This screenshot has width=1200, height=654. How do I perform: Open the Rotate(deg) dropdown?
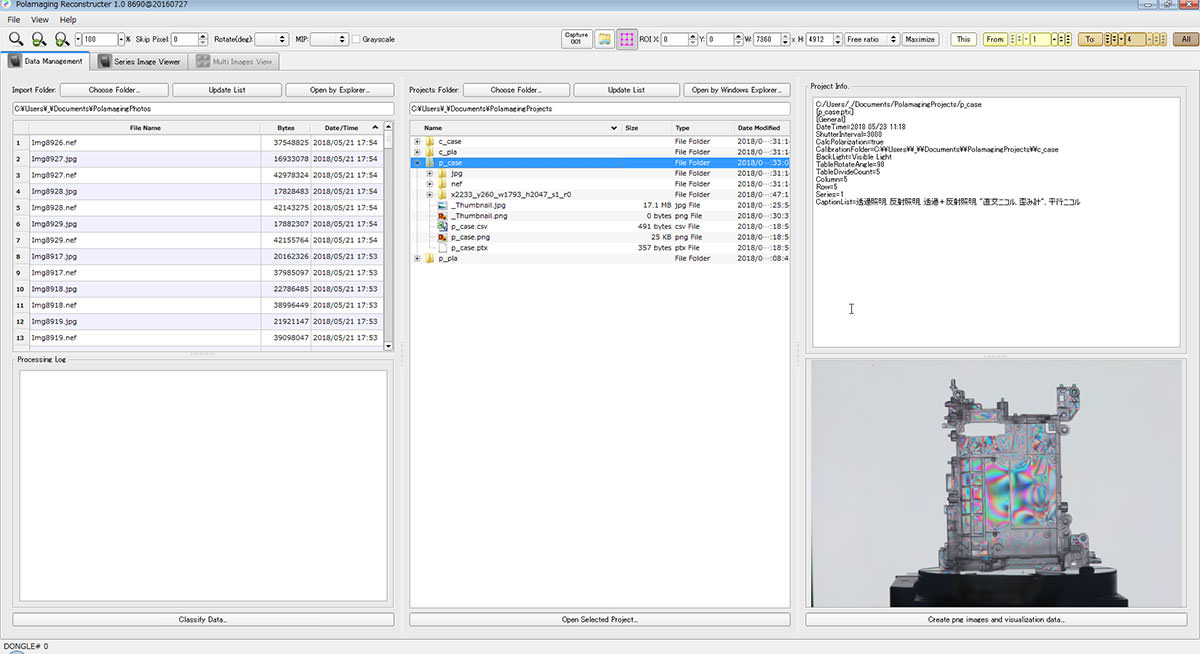coord(271,39)
